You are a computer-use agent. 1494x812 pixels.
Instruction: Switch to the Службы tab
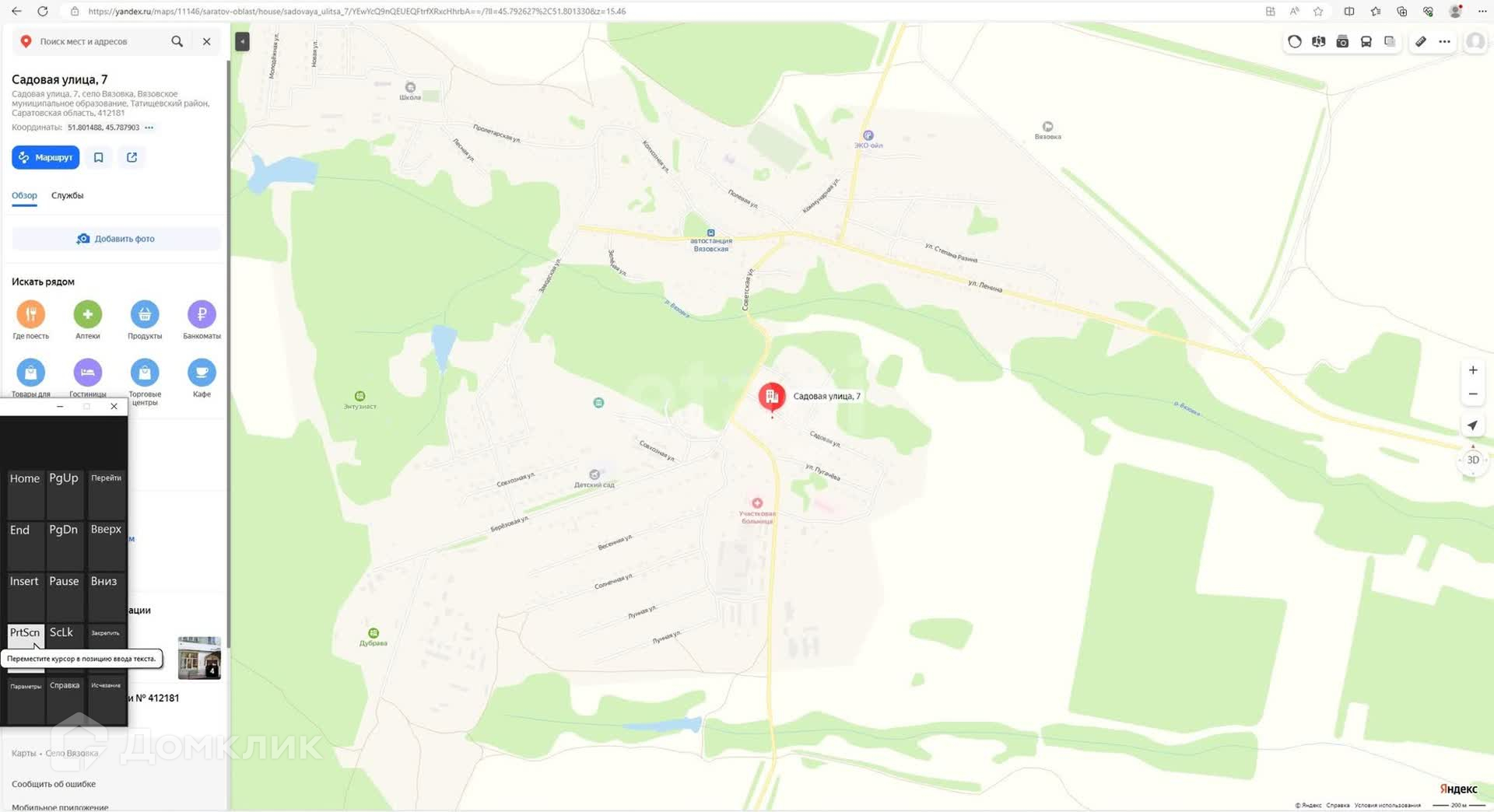pyautogui.click(x=67, y=195)
